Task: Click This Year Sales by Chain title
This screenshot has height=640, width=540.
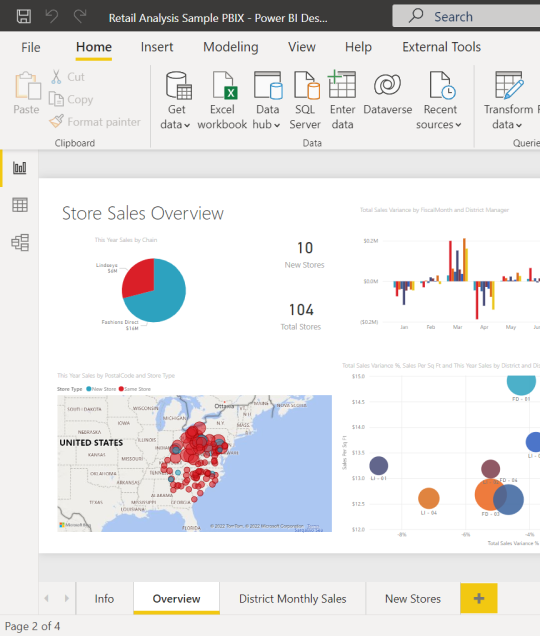Action: pyautogui.click(x=126, y=240)
